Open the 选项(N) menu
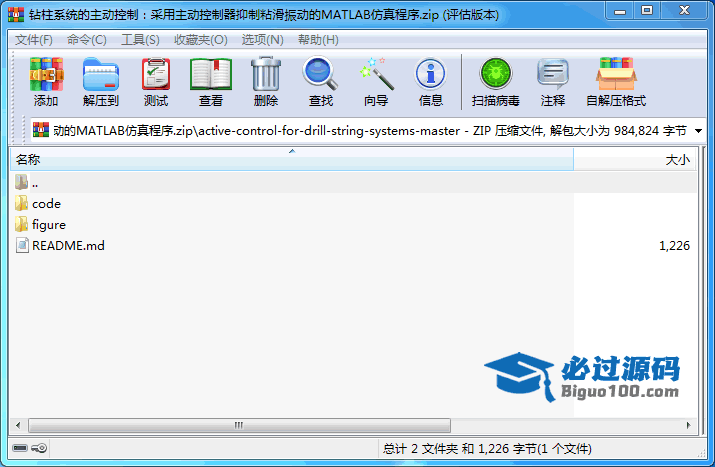The width and height of the screenshot is (715, 467). 263,40
